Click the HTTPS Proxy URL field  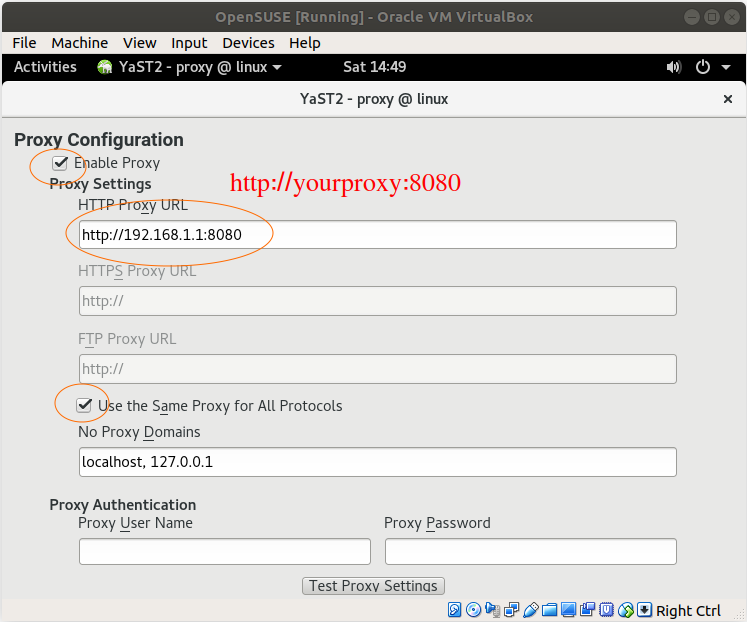coord(378,301)
